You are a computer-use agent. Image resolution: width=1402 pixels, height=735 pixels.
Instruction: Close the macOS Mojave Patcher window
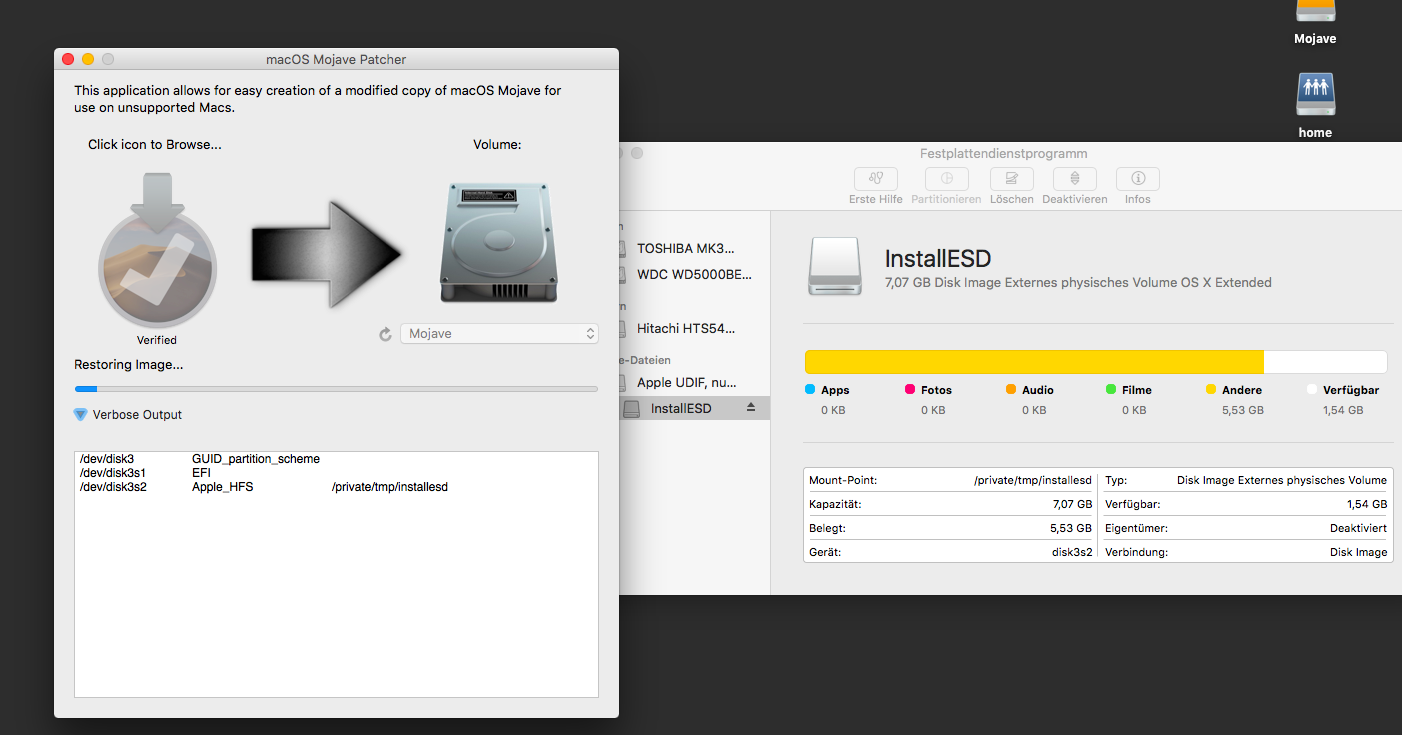point(68,60)
